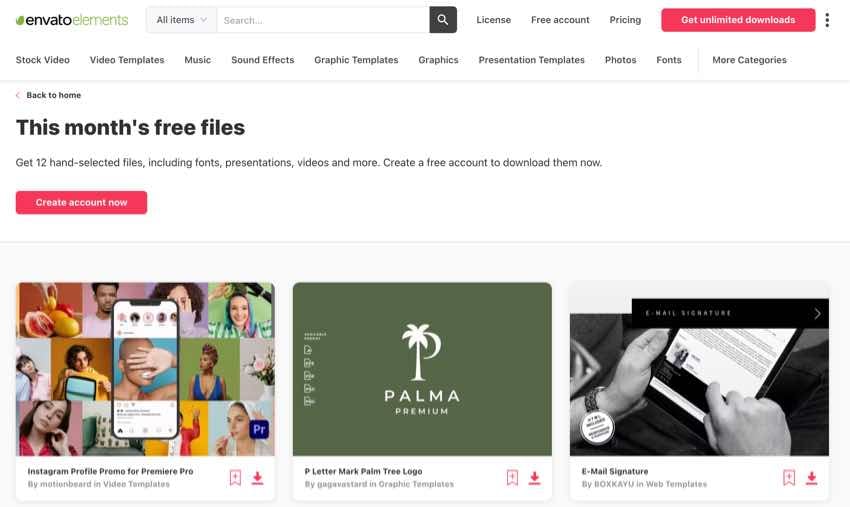Expand the All items search filter dropdown

pyautogui.click(x=181, y=20)
